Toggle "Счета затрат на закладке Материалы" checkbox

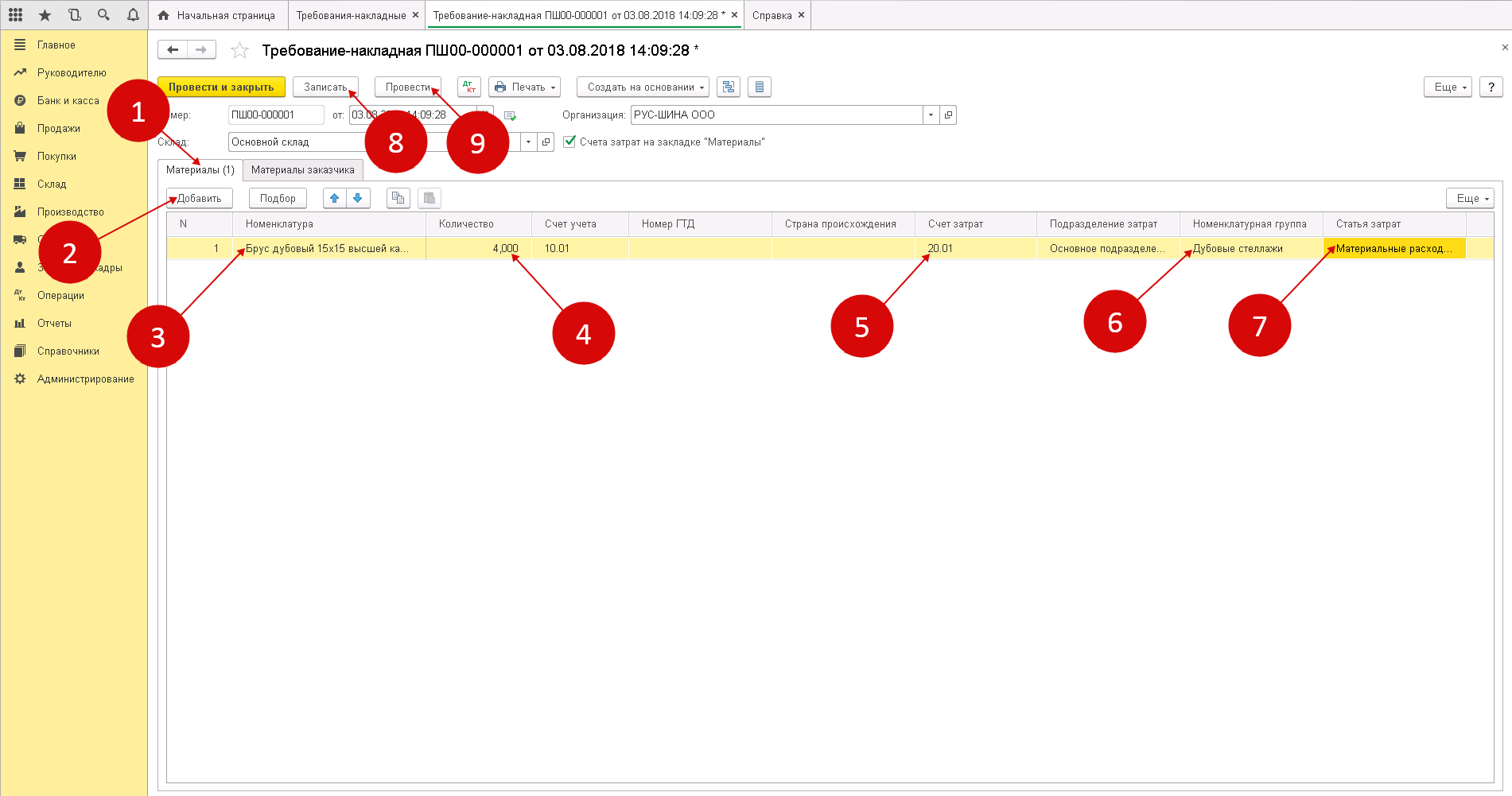point(569,142)
